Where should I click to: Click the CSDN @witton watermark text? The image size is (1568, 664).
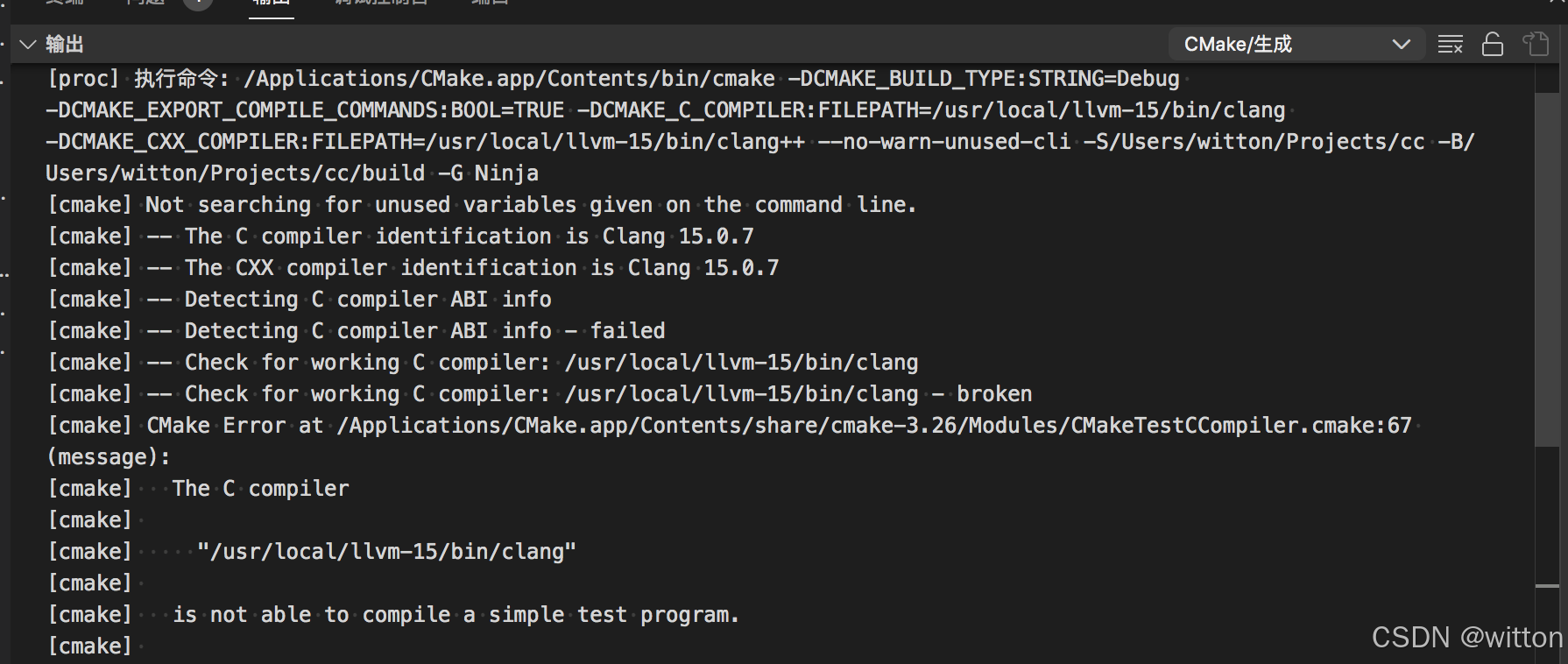pyautogui.click(x=1466, y=638)
